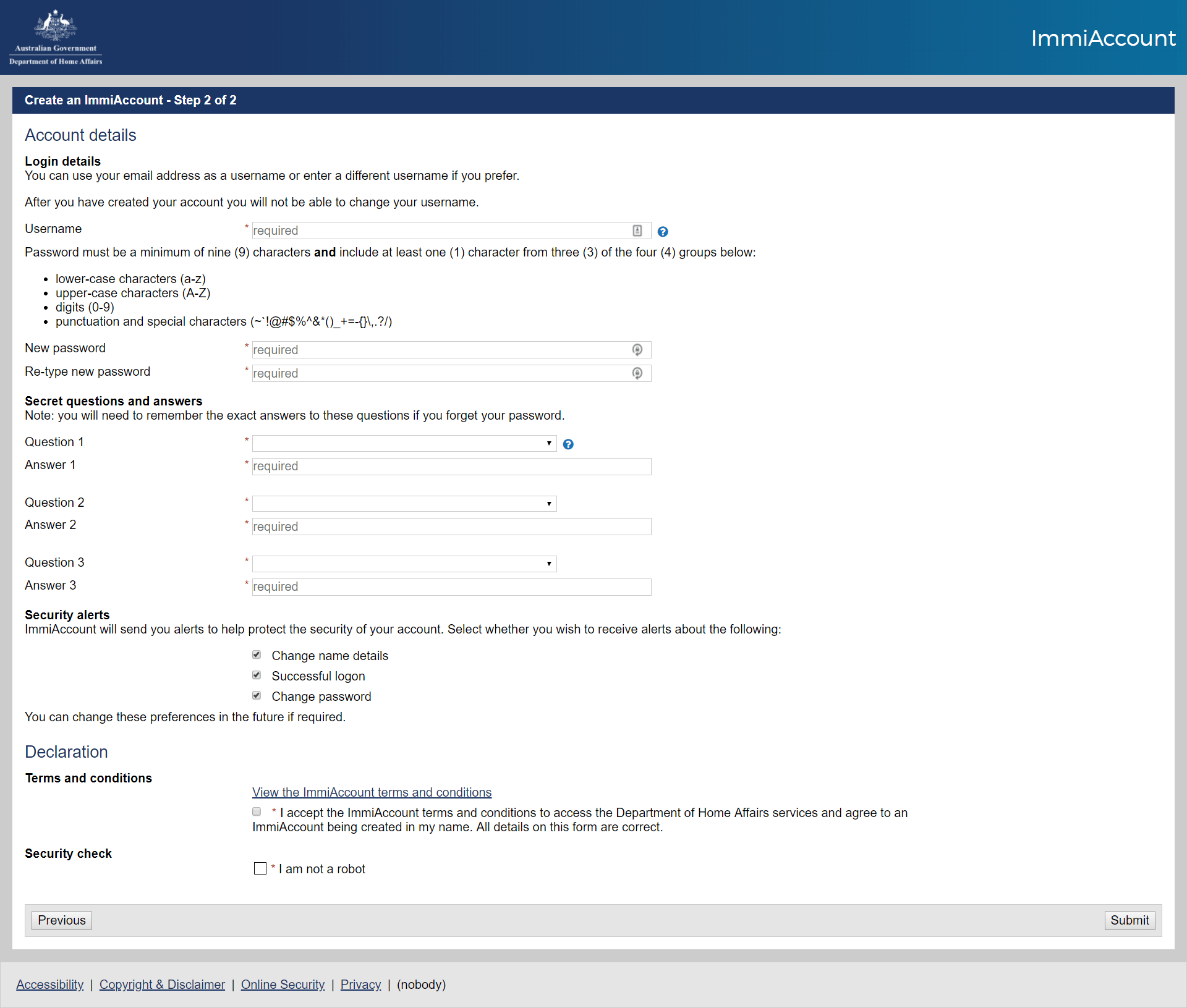Click the 'Secret questions and answers' heading
Screen dimensions: 1187x1008
pos(114,401)
